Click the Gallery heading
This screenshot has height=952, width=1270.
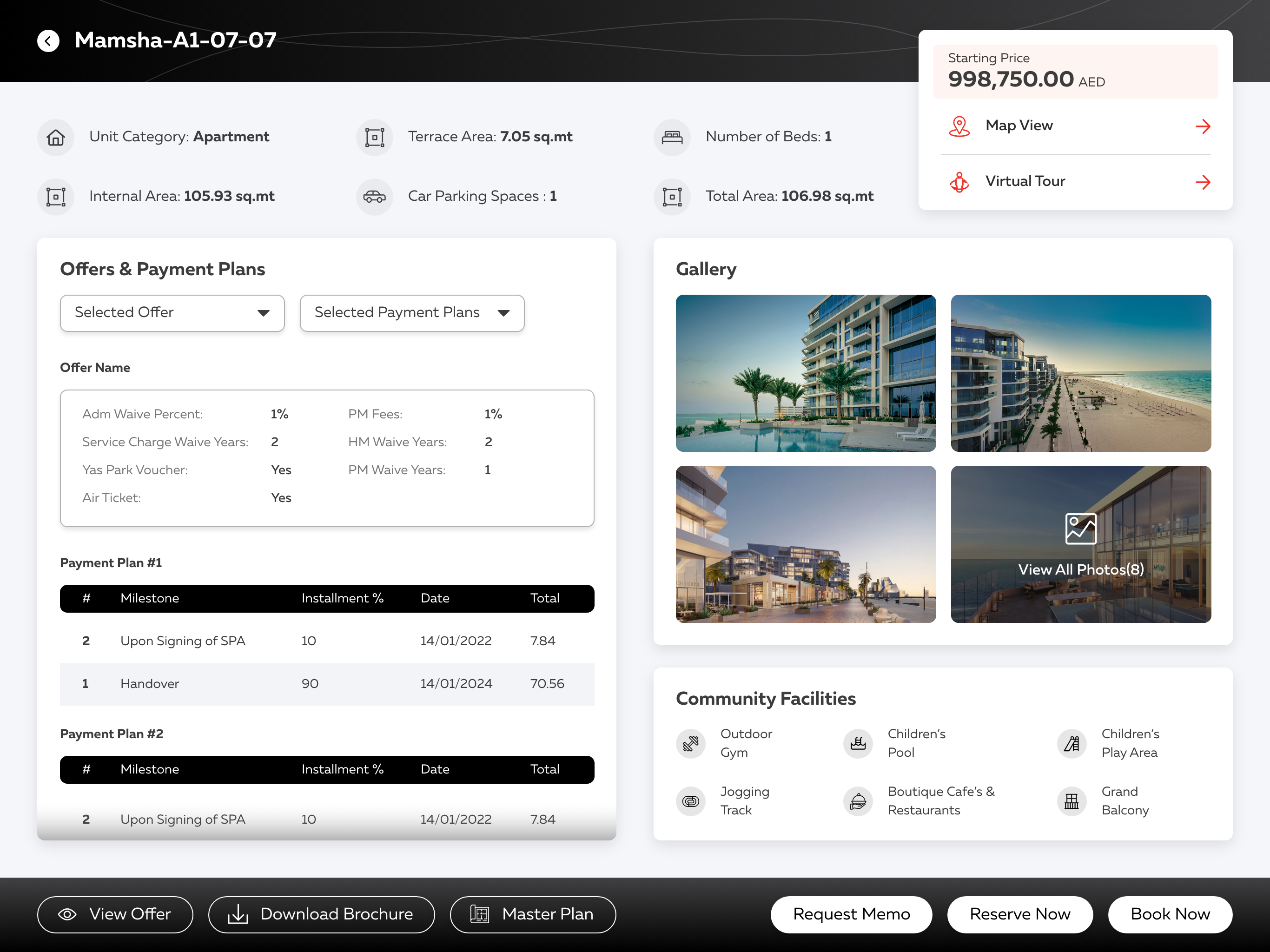pos(706,269)
